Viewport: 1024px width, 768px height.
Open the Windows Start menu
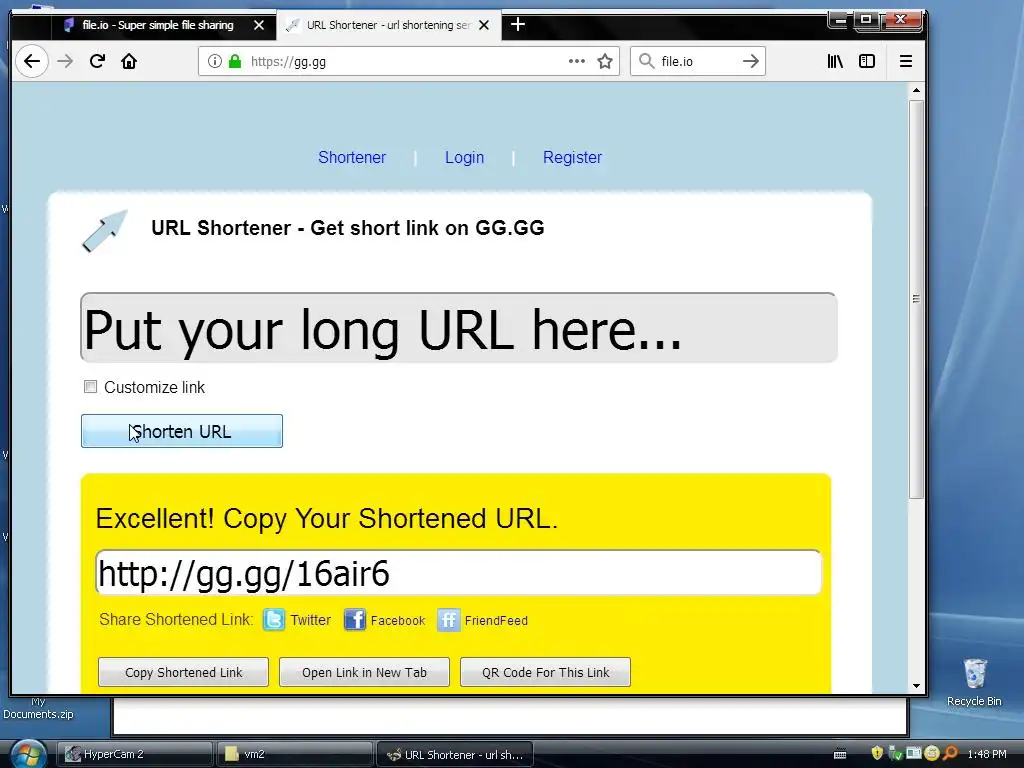coord(27,754)
